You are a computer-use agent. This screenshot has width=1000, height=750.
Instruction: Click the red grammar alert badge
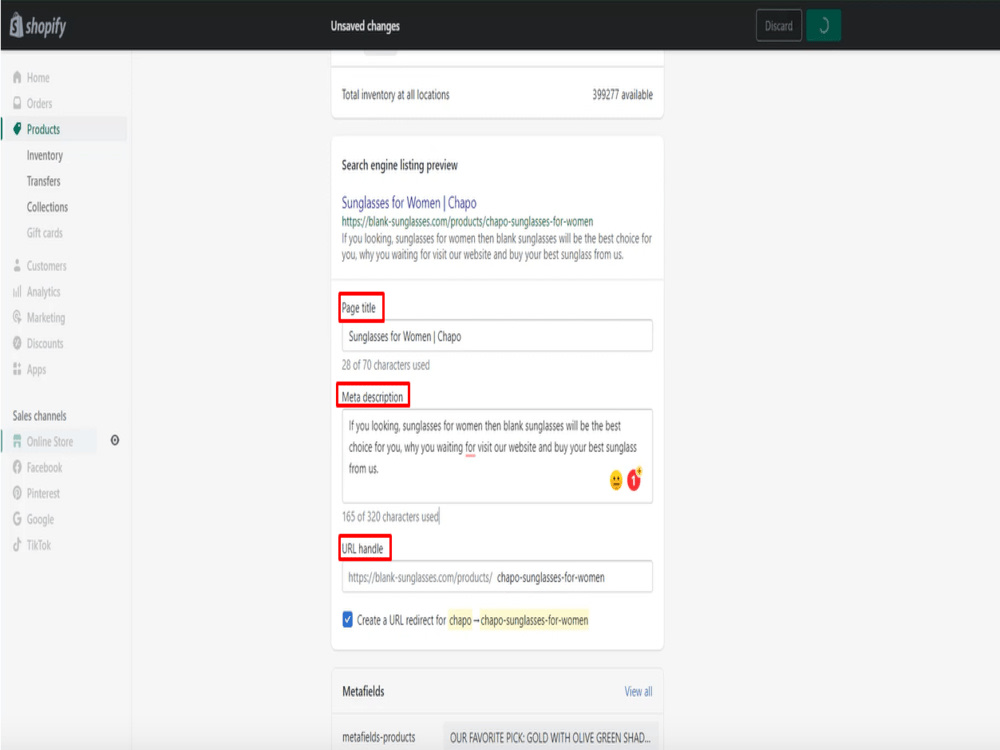point(634,480)
